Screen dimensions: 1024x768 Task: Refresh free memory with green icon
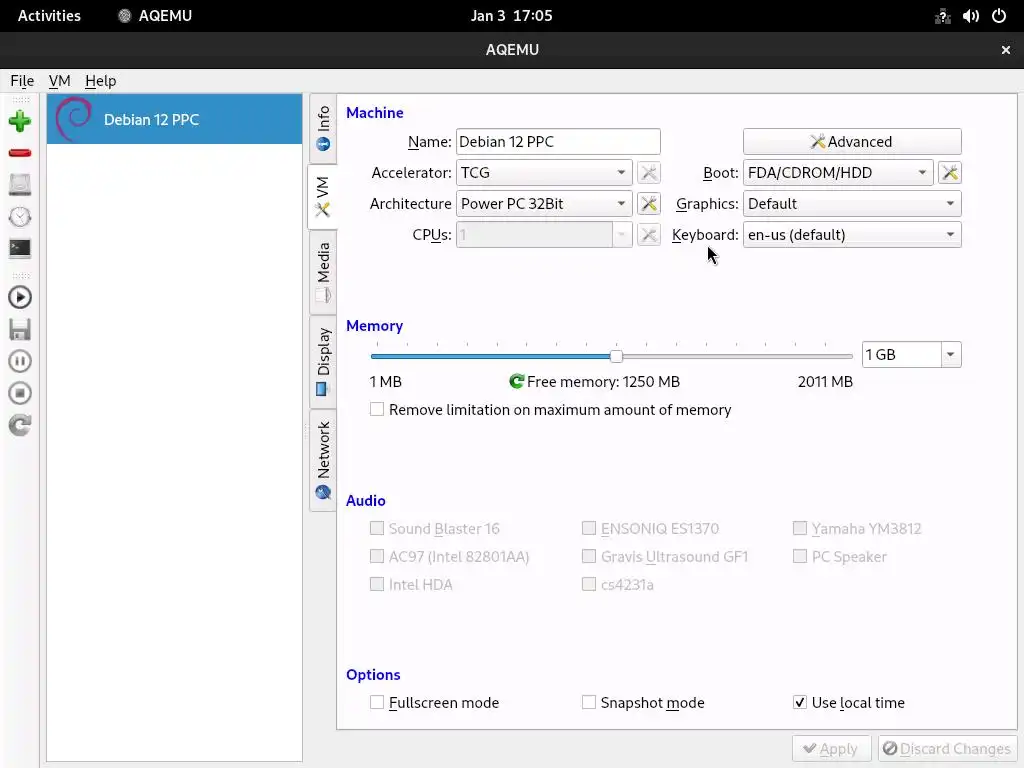coord(517,381)
